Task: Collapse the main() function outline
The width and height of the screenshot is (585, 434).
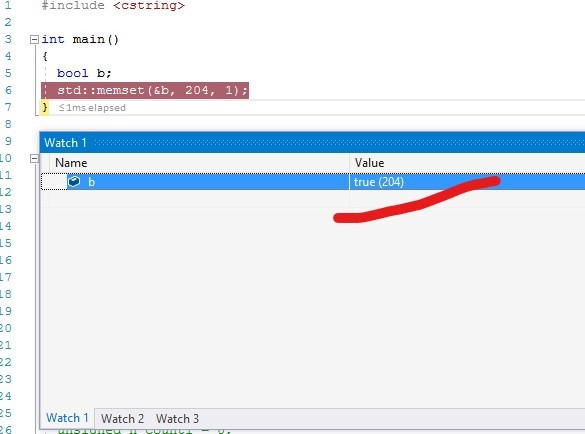Action: point(34,39)
